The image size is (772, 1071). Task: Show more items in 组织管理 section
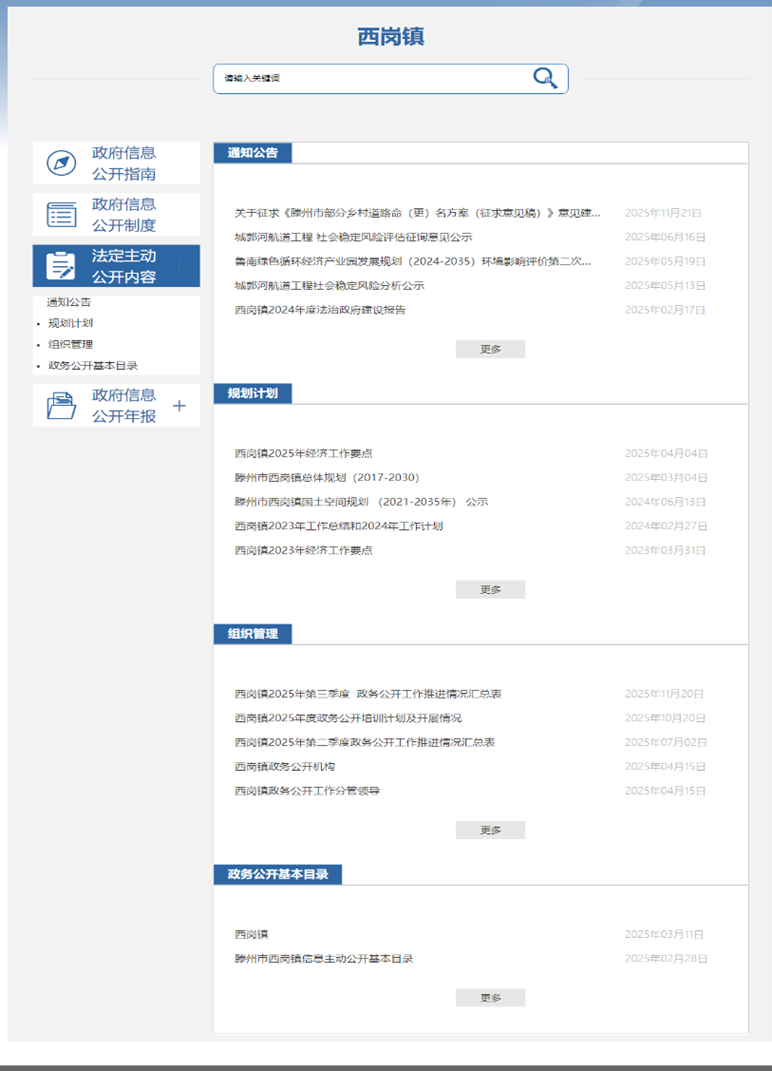(x=490, y=830)
